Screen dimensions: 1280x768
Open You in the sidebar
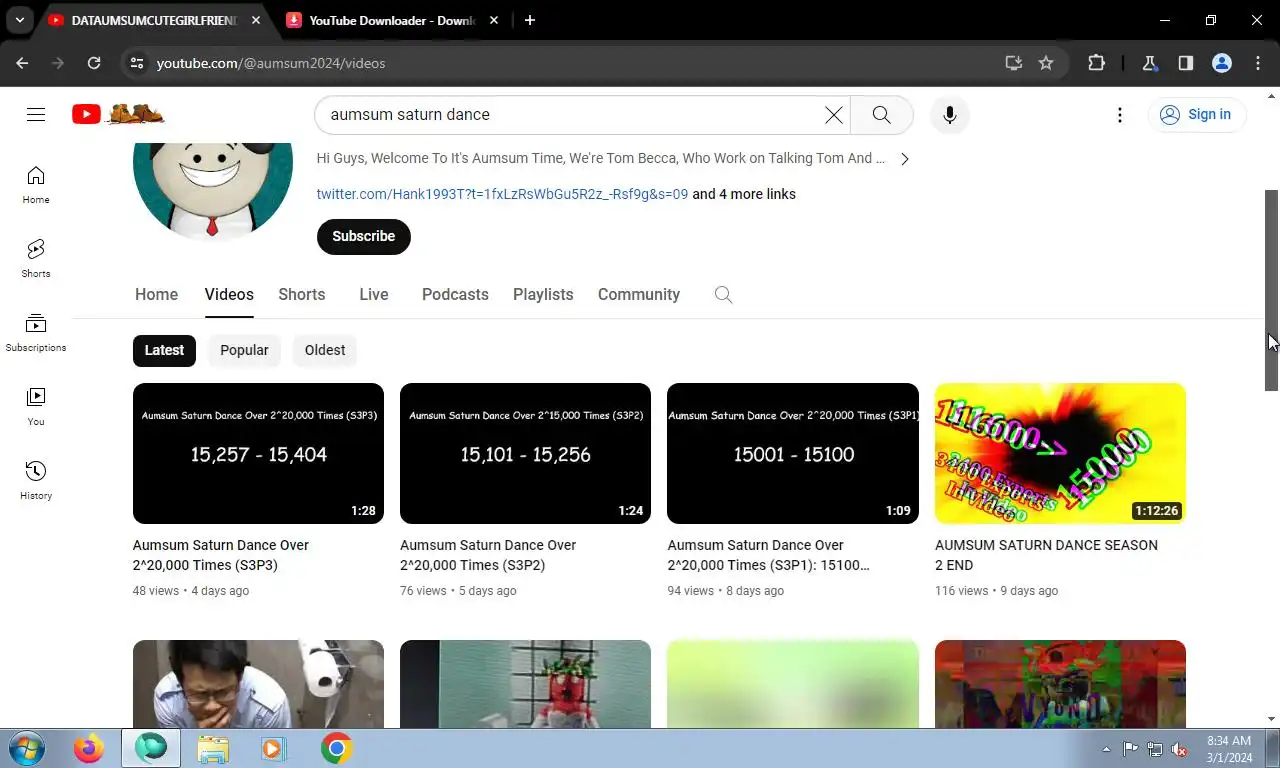point(36,407)
